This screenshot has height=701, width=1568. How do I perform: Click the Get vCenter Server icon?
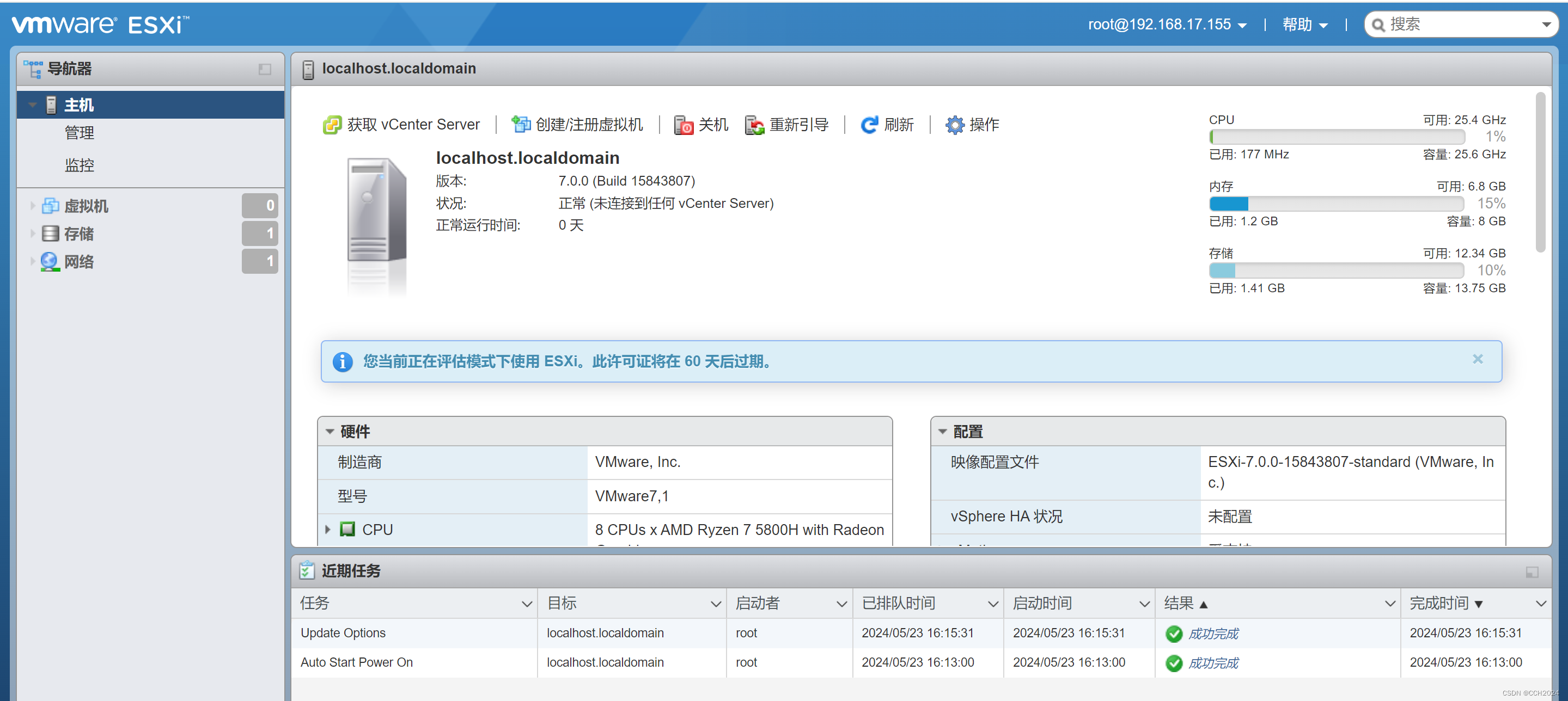(x=332, y=125)
